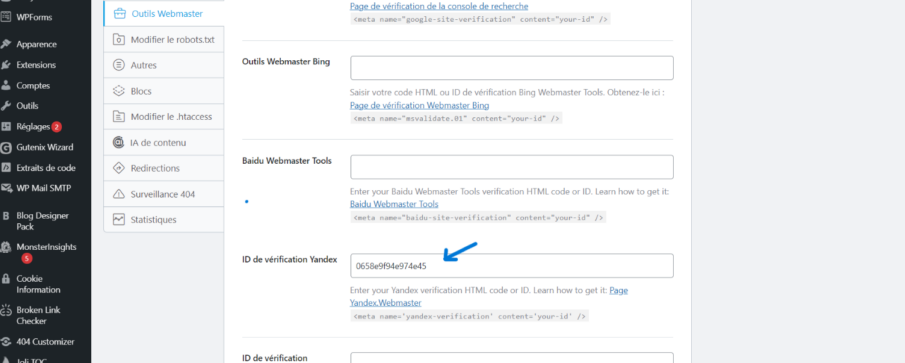Click the Cookie Information lock icon
Image resolution: width=905 pixels, height=363 pixels.
[6, 279]
